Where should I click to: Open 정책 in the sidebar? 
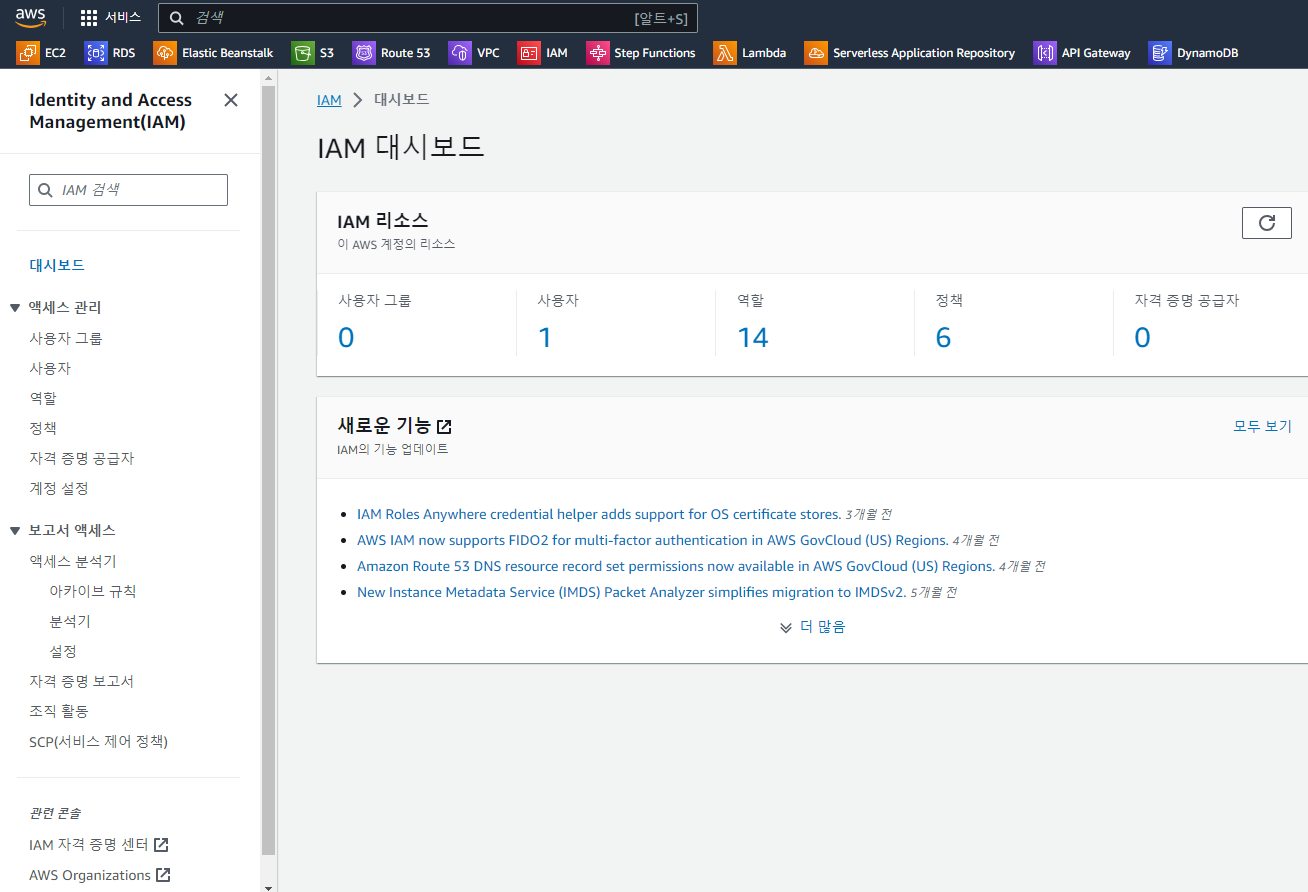click(x=43, y=428)
